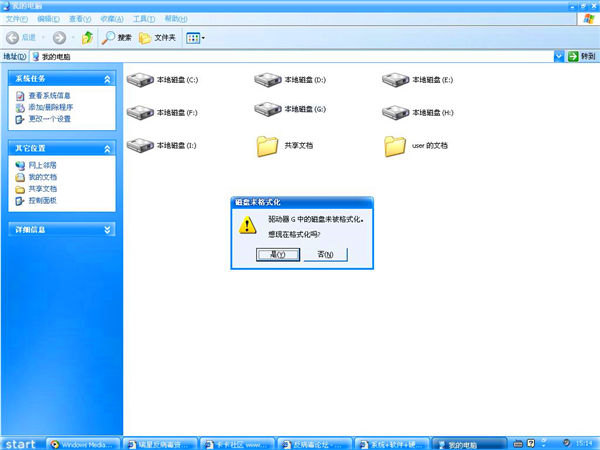Select the Local Disk (G:) drive icon
This screenshot has height=450, width=600.
click(268, 109)
